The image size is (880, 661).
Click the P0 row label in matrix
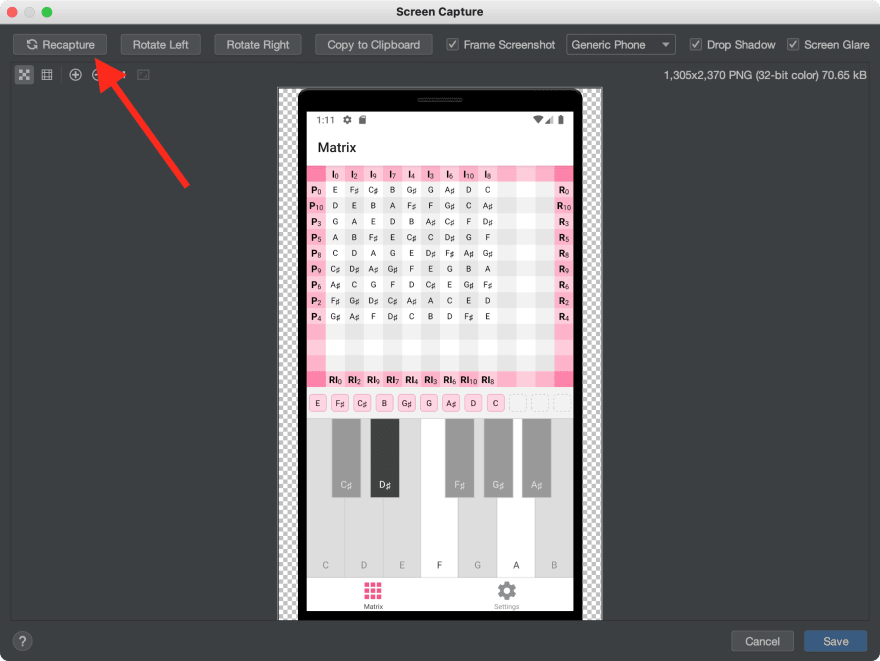[317, 190]
